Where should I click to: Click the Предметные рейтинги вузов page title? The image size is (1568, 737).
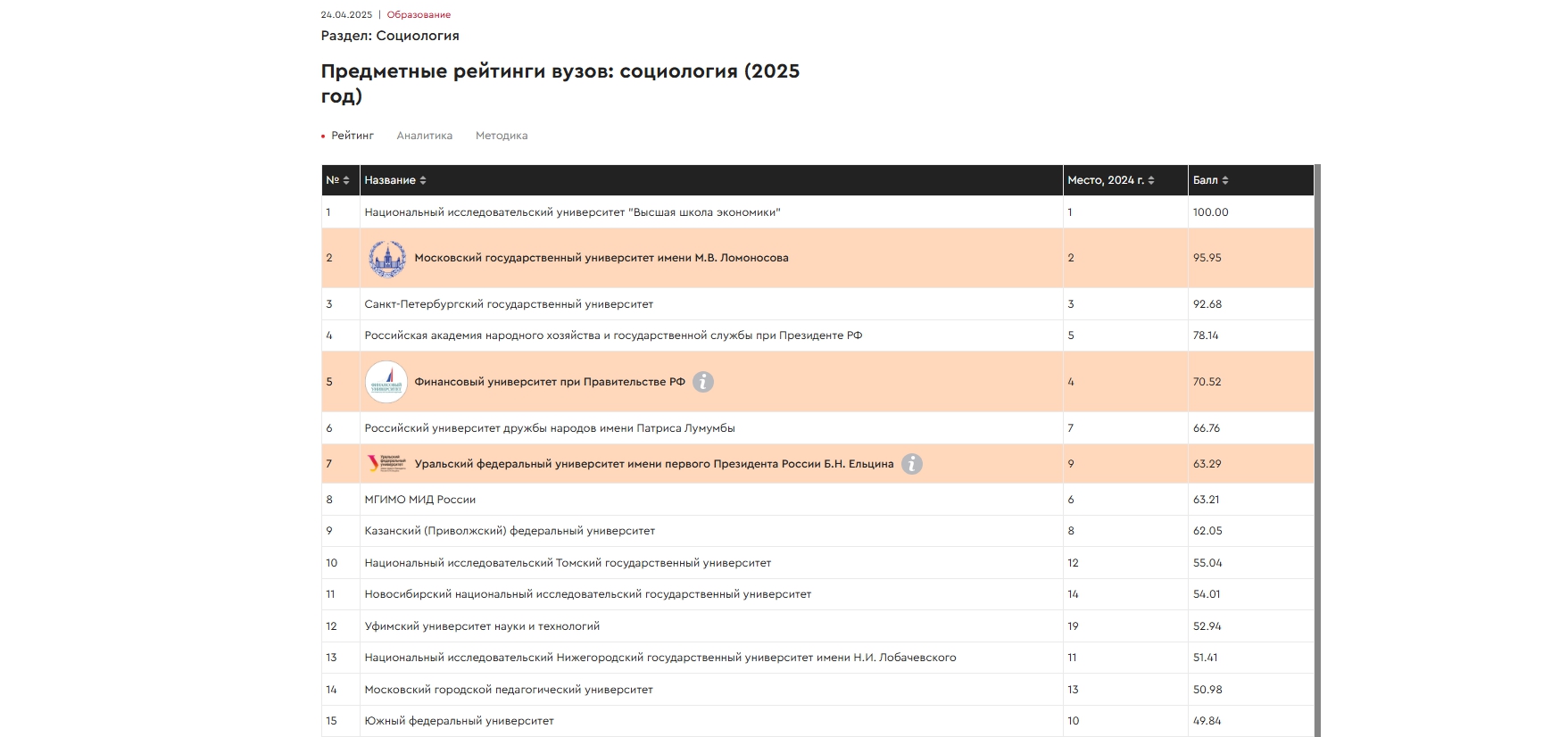[x=560, y=83]
